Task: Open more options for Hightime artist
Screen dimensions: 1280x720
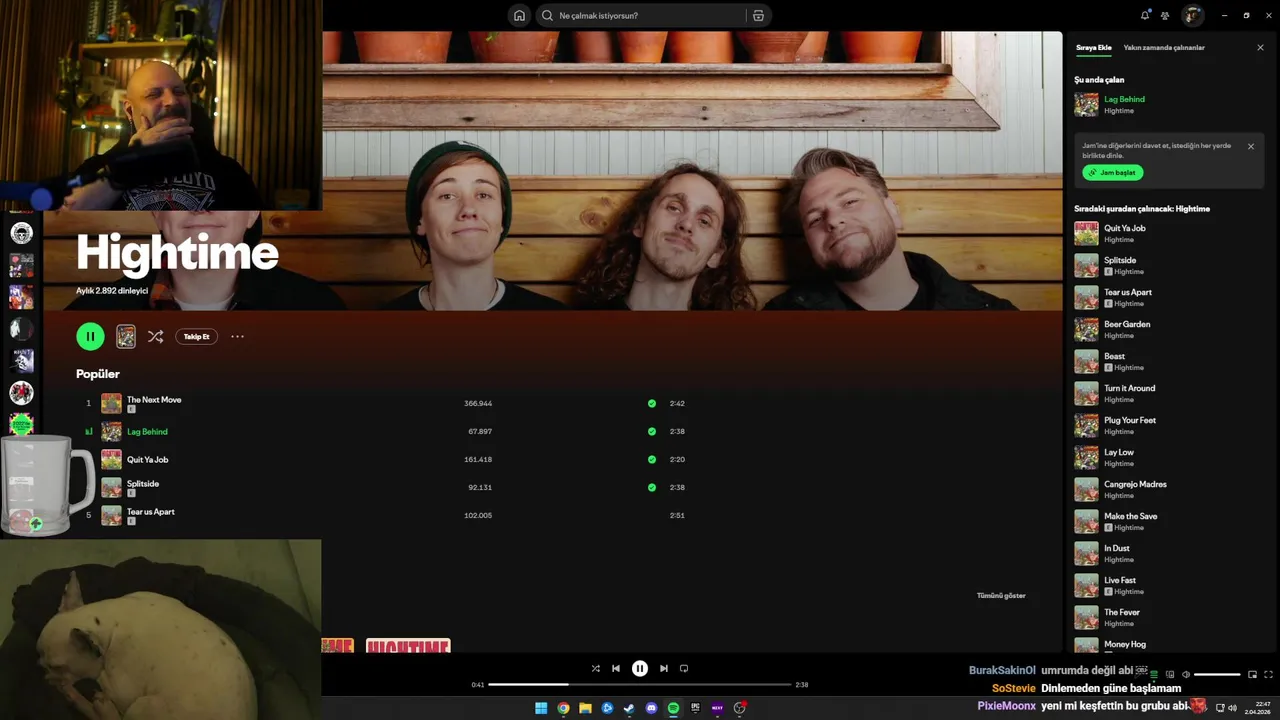Action: pyautogui.click(x=237, y=336)
